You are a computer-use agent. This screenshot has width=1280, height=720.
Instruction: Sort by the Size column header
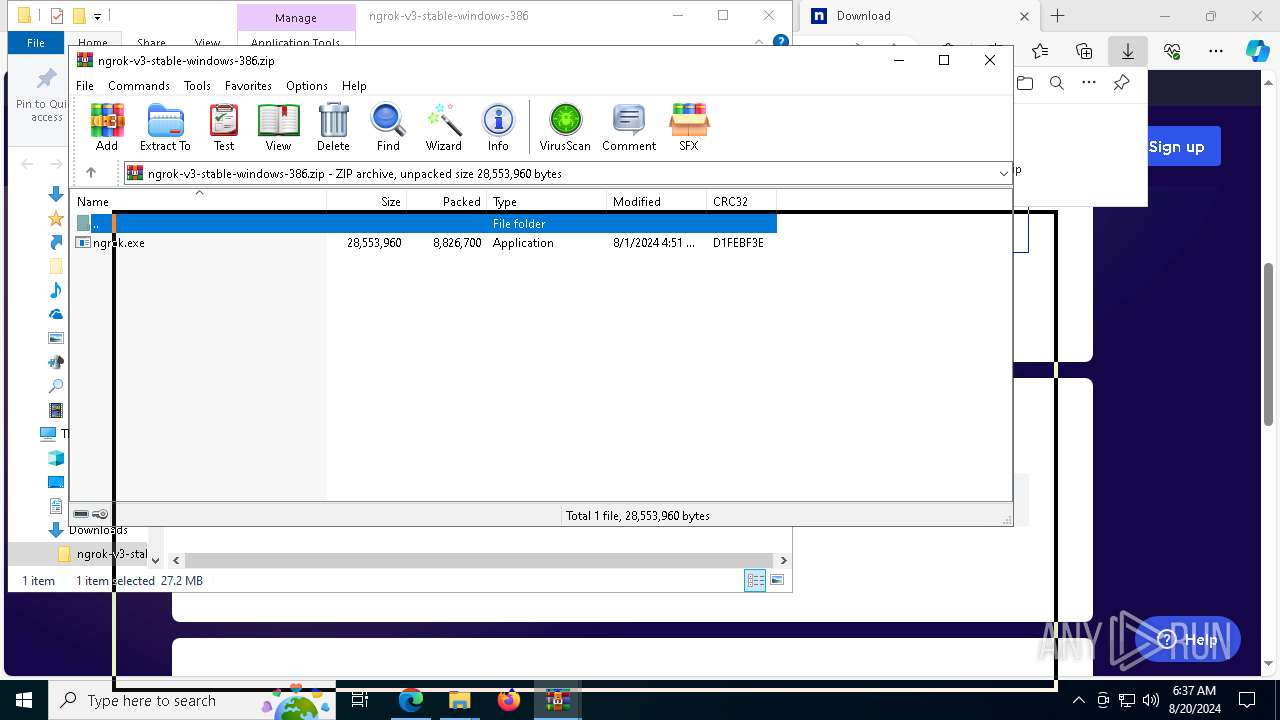click(x=367, y=201)
